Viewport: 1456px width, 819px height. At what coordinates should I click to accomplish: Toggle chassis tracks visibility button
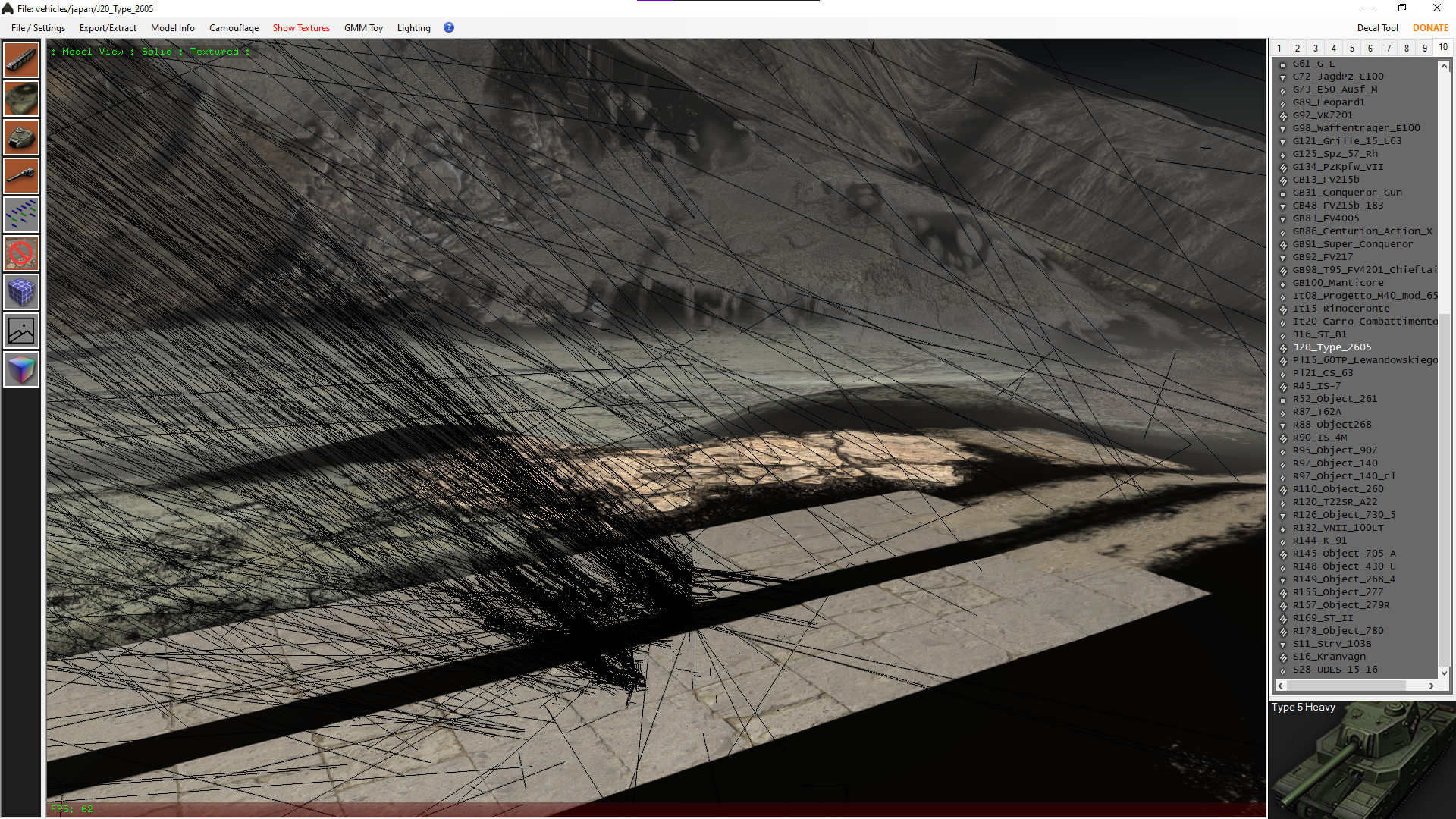coord(21,60)
